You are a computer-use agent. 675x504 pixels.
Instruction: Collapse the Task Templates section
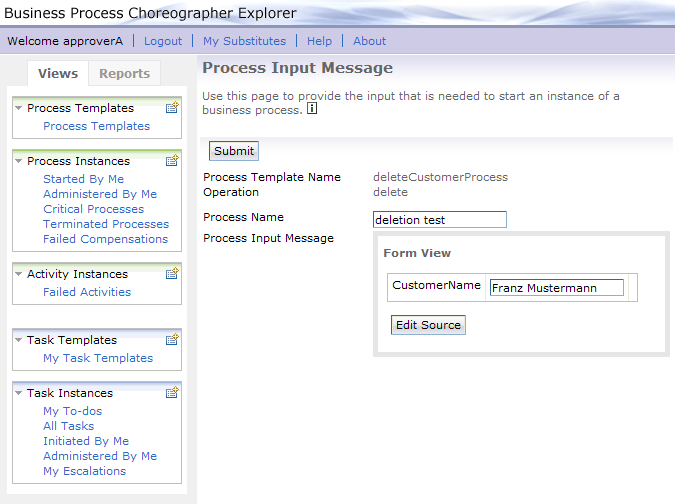pos(19,340)
